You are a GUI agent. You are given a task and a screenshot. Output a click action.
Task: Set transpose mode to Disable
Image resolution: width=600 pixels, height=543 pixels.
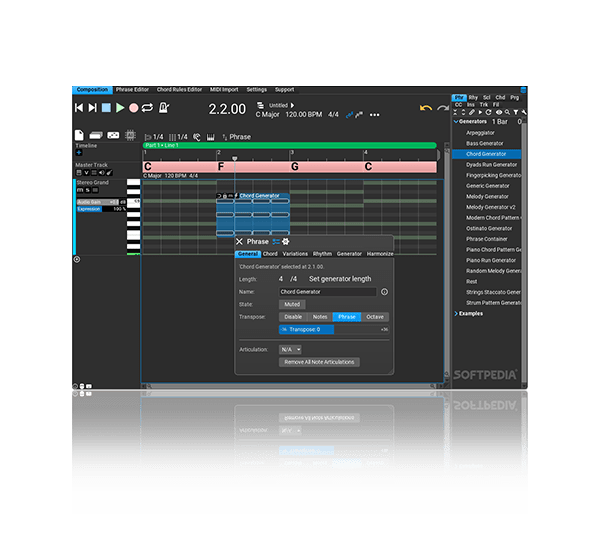293,317
